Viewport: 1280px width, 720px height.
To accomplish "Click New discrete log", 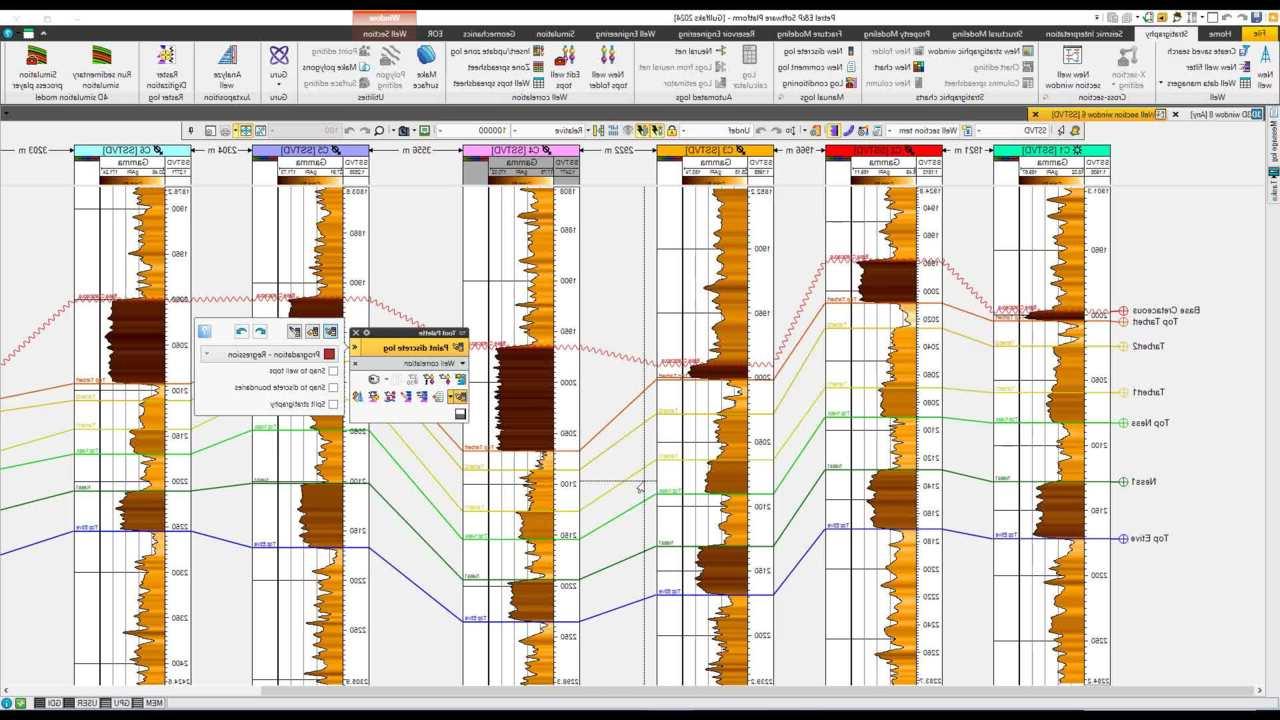I will click(x=820, y=50).
